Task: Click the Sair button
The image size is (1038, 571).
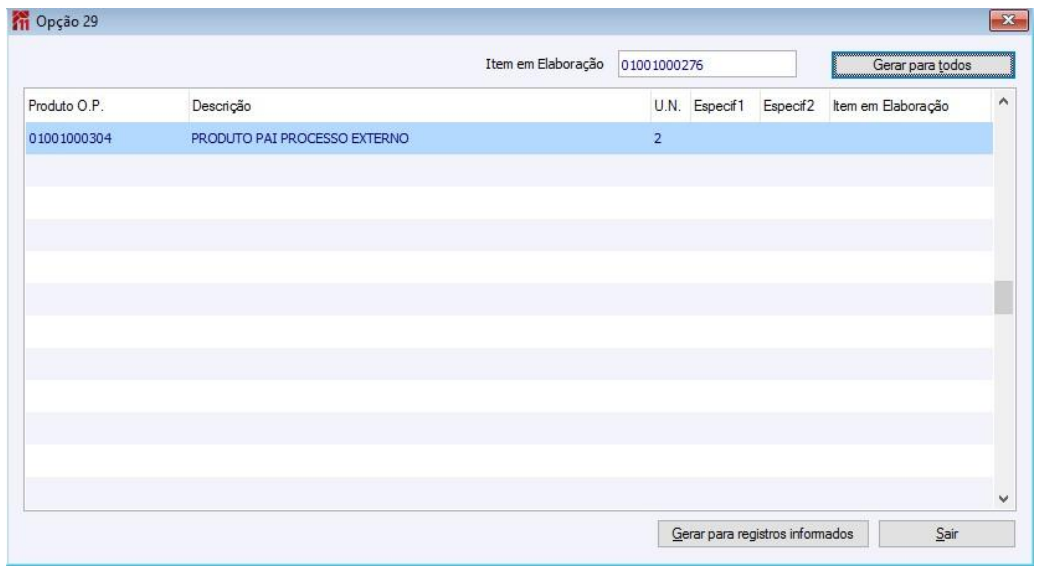Action: tap(947, 533)
